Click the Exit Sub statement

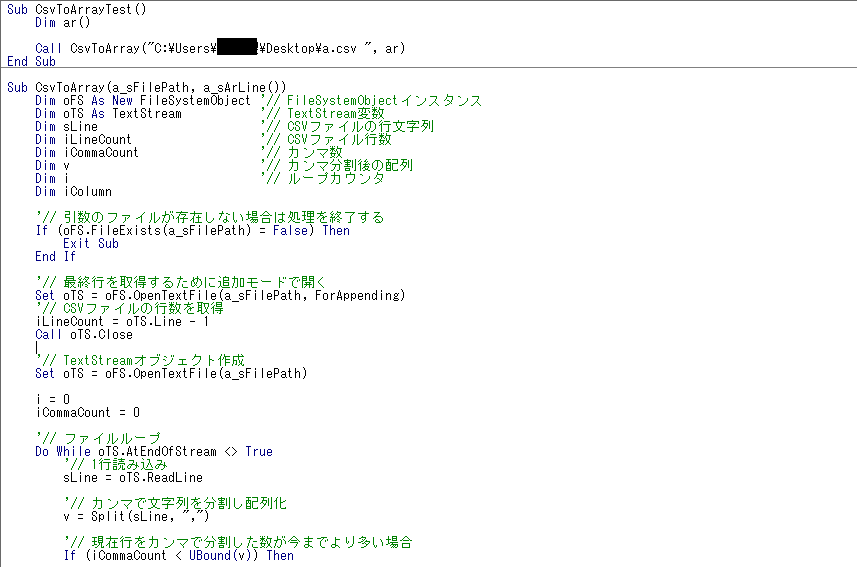[x=90, y=243]
